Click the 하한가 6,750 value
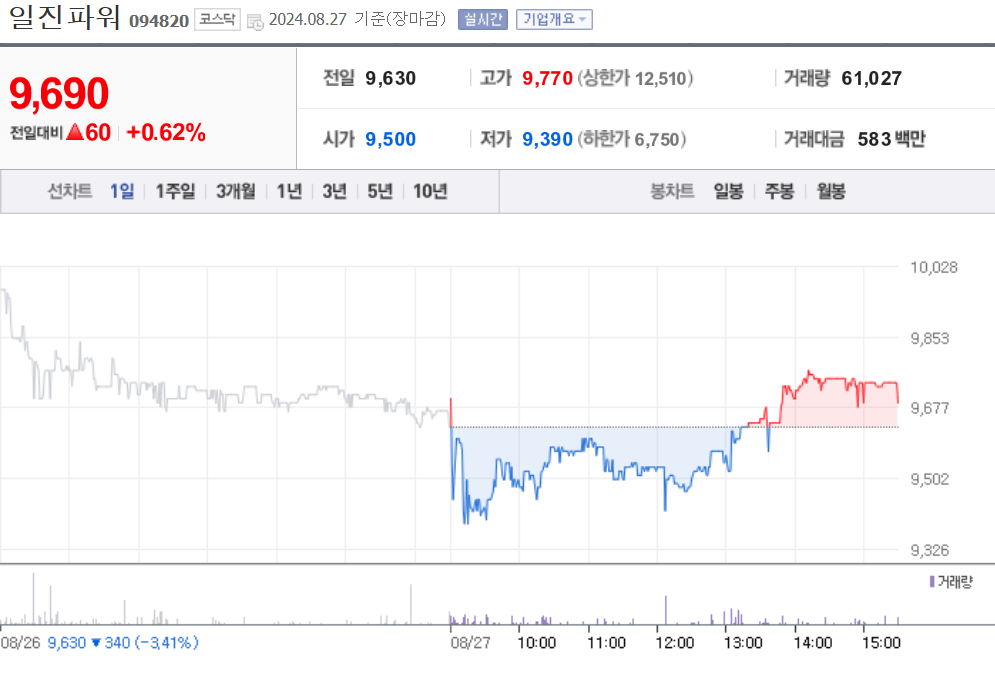This screenshot has width=995, height=679. pyautogui.click(x=631, y=139)
